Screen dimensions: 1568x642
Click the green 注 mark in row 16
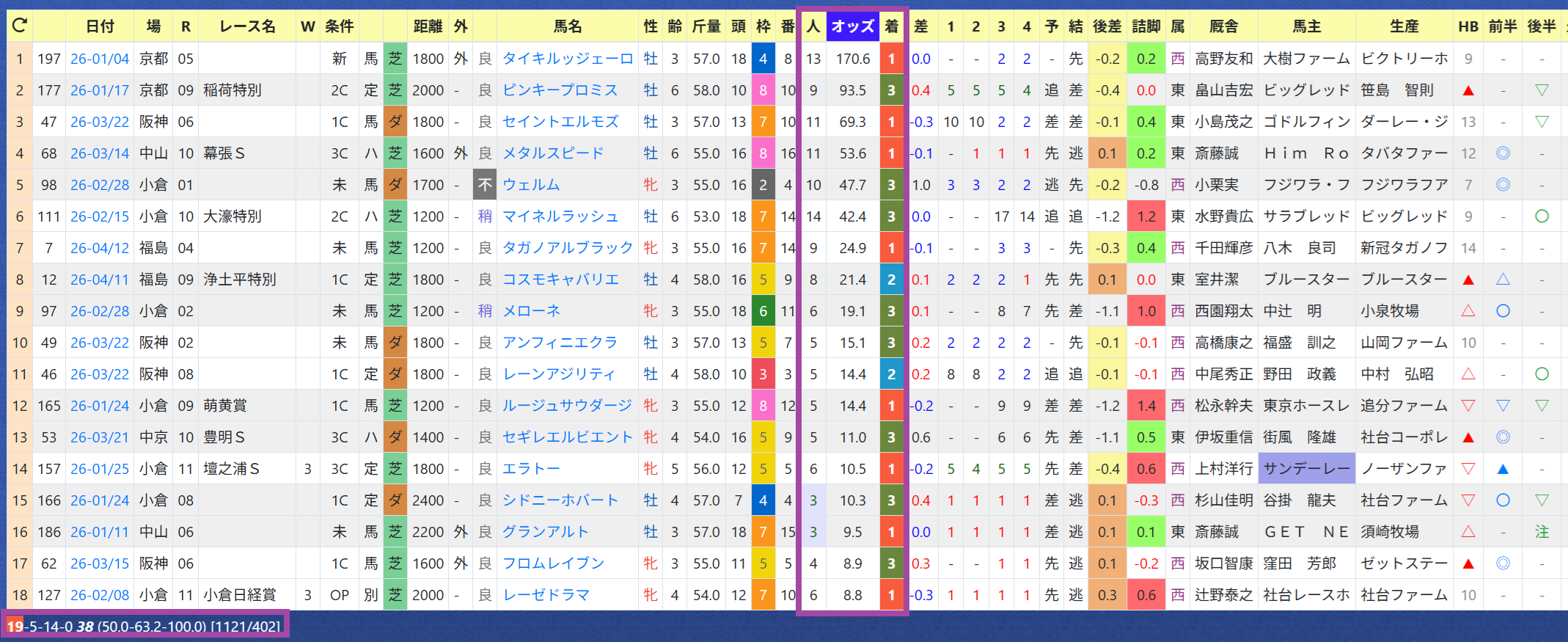pyautogui.click(x=1542, y=532)
